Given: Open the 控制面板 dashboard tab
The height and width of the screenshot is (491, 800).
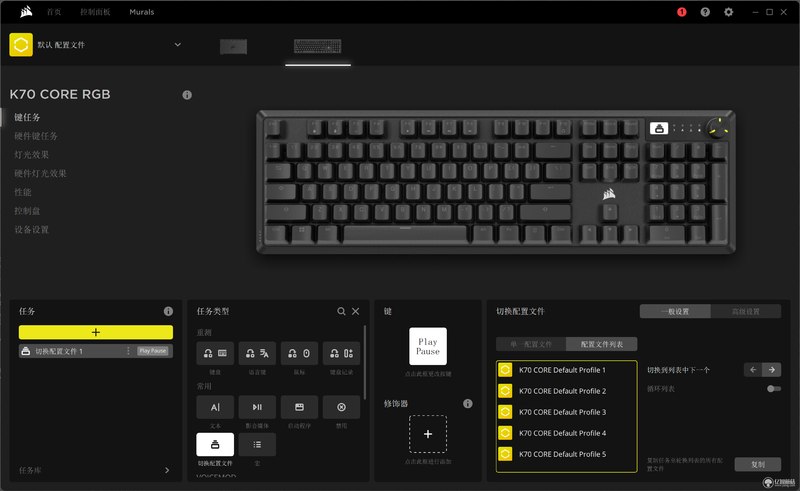Looking at the screenshot, I should (95, 12).
